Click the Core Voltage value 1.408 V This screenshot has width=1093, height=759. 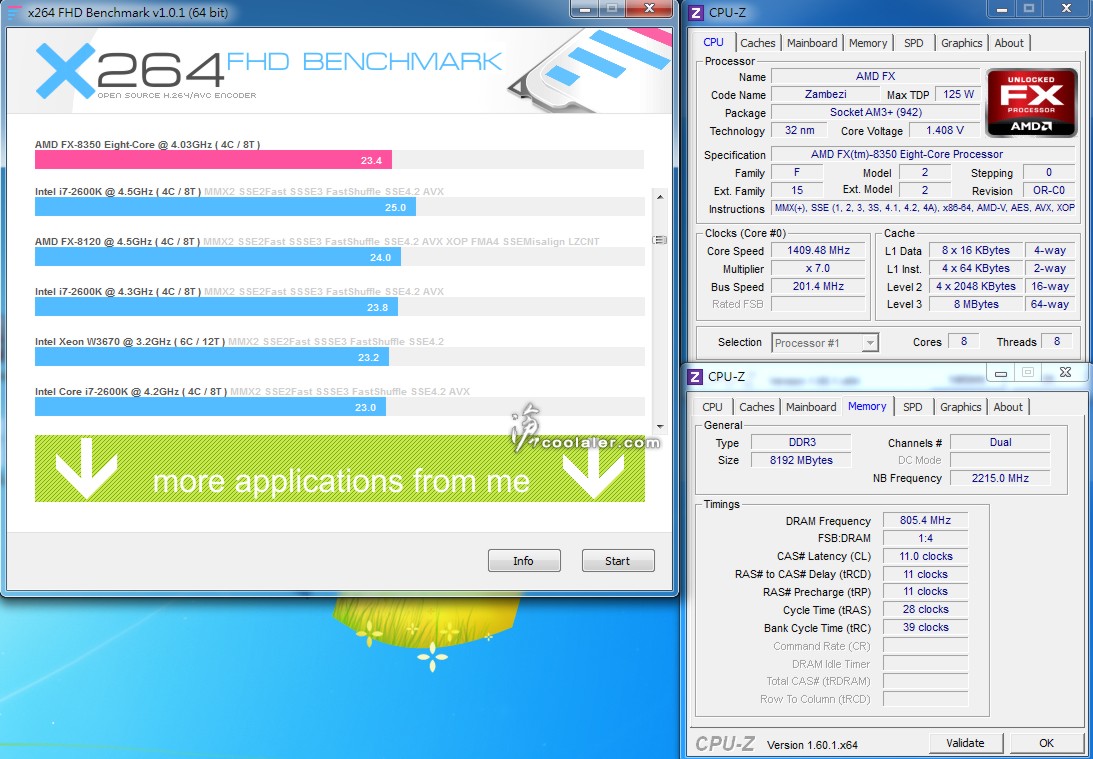(x=945, y=130)
